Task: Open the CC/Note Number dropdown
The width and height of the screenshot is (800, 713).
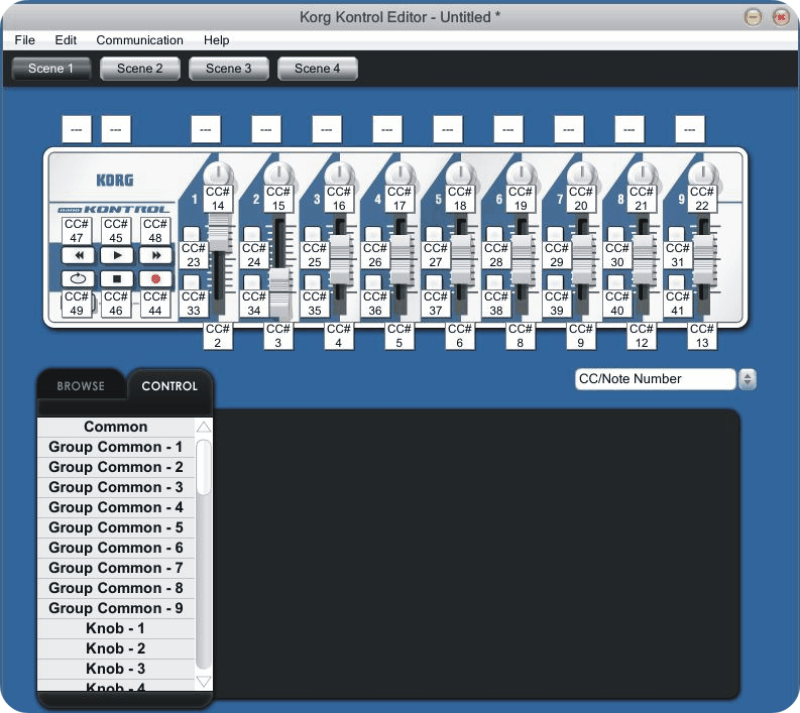Action: [655, 379]
